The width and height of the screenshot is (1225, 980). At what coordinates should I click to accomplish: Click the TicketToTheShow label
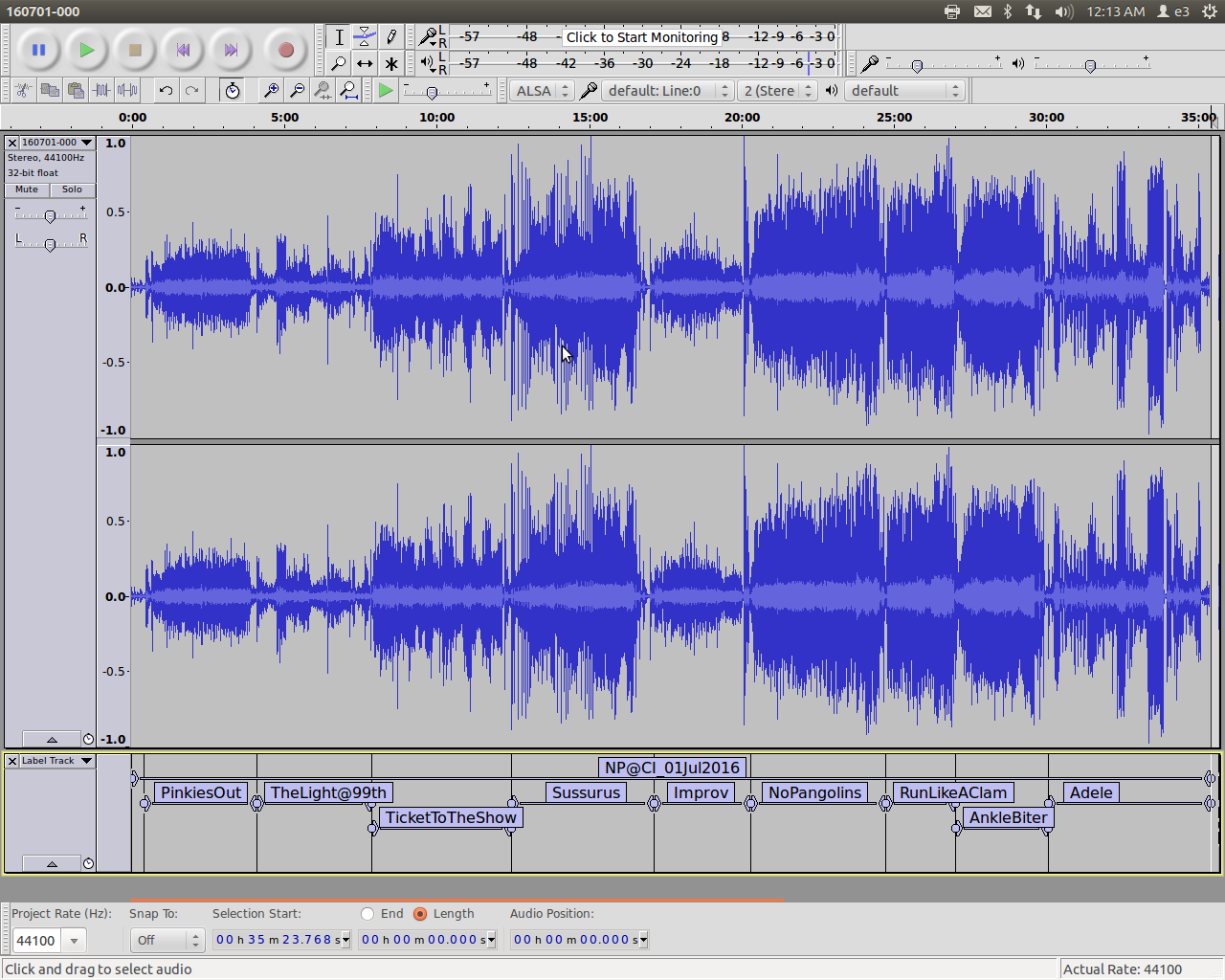(451, 817)
